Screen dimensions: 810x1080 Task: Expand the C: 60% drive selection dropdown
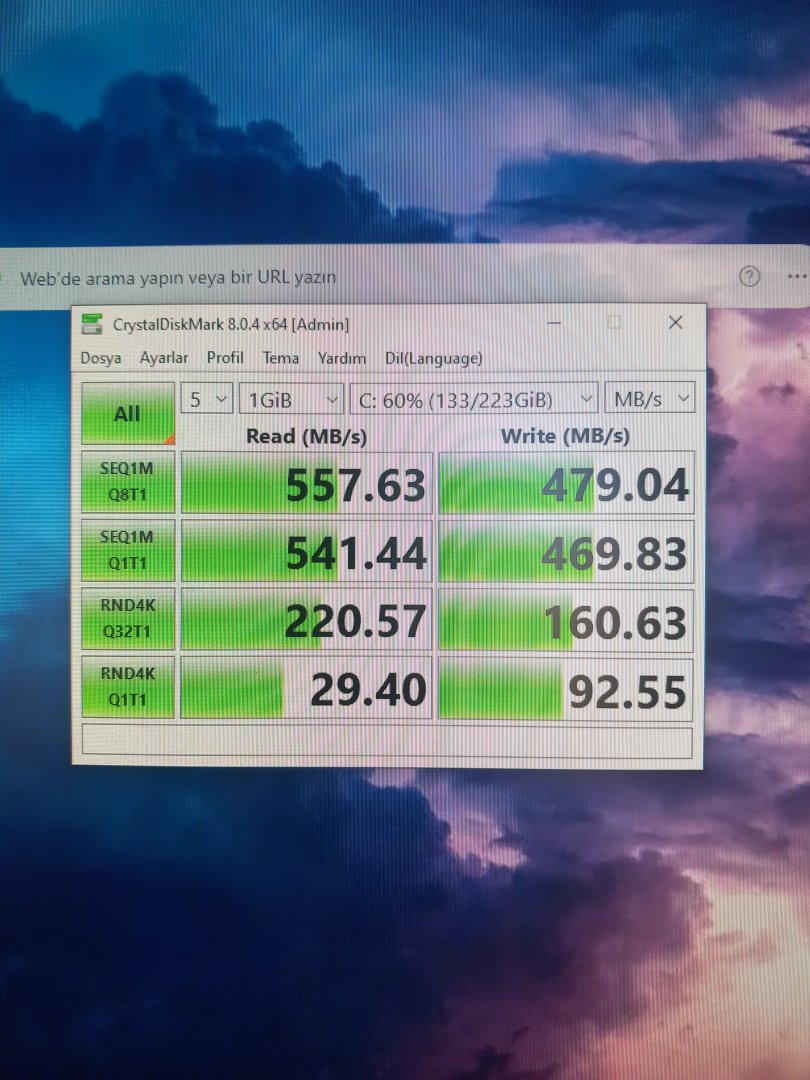pos(474,399)
